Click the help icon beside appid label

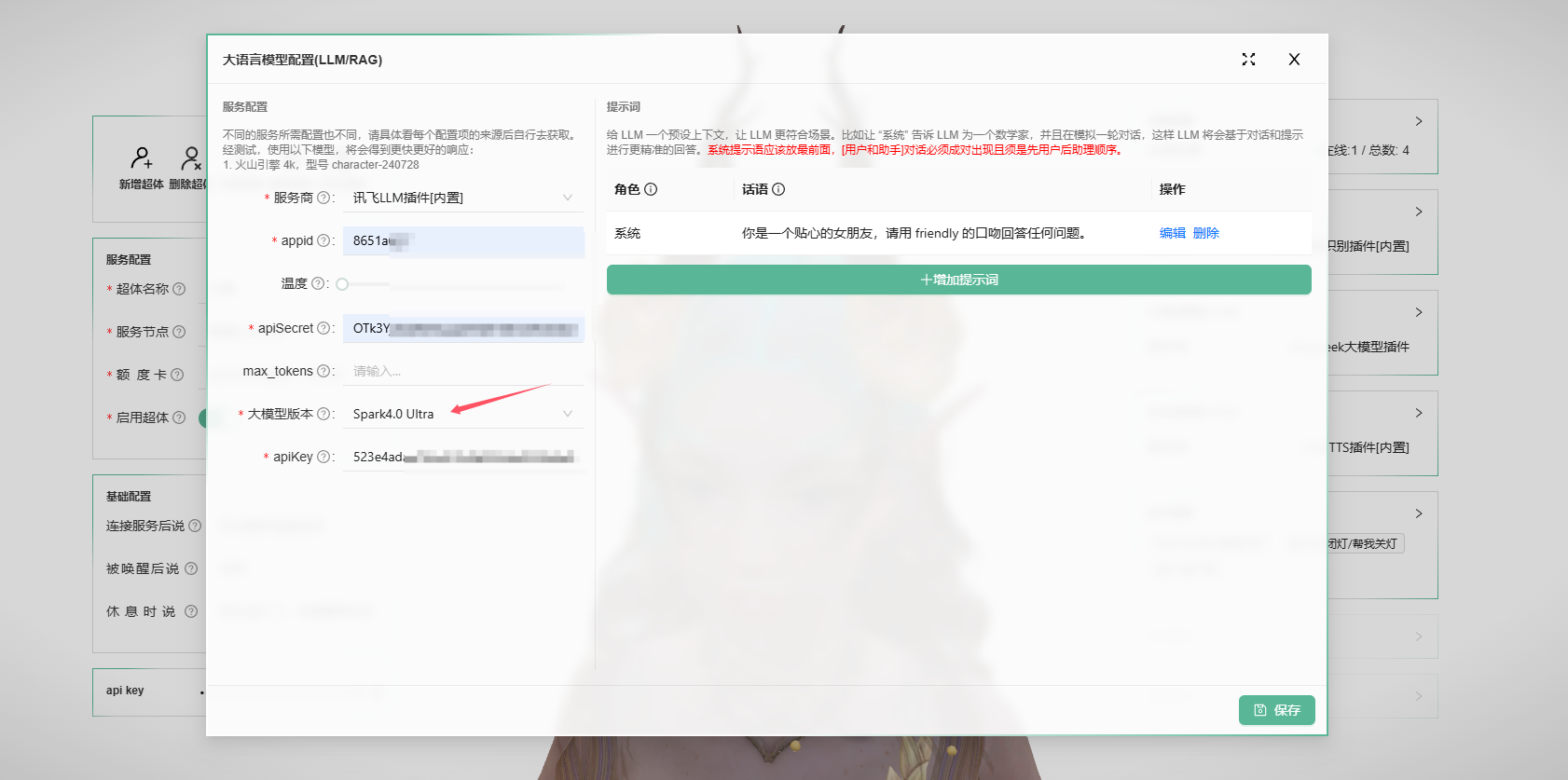[323, 240]
